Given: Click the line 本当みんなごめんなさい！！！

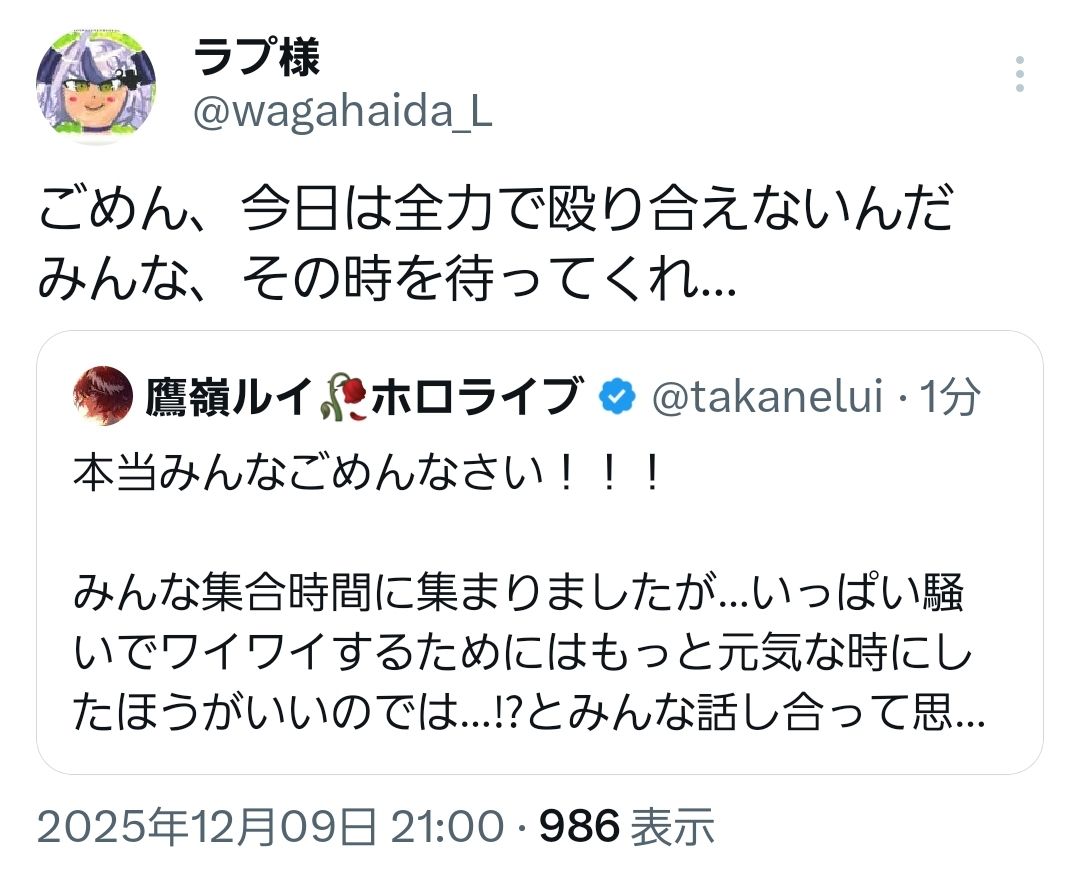Looking at the screenshot, I should click(x=368, y=473).
